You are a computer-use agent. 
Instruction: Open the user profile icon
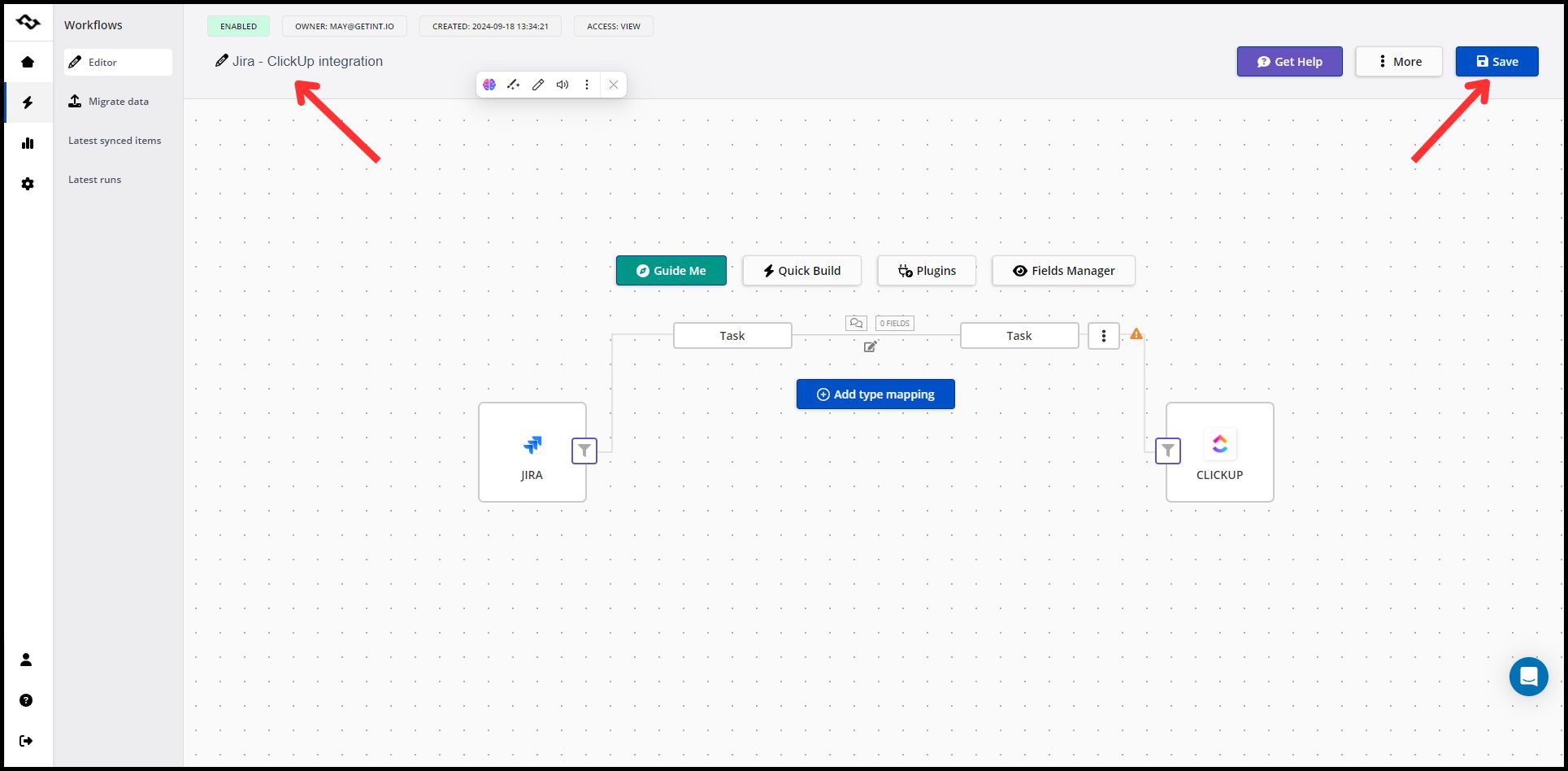(x=26, y=660)
